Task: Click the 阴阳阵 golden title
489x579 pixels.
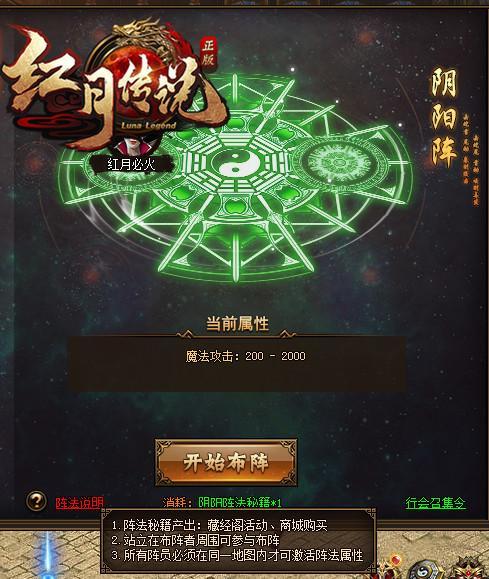Action: click(445, 117)
